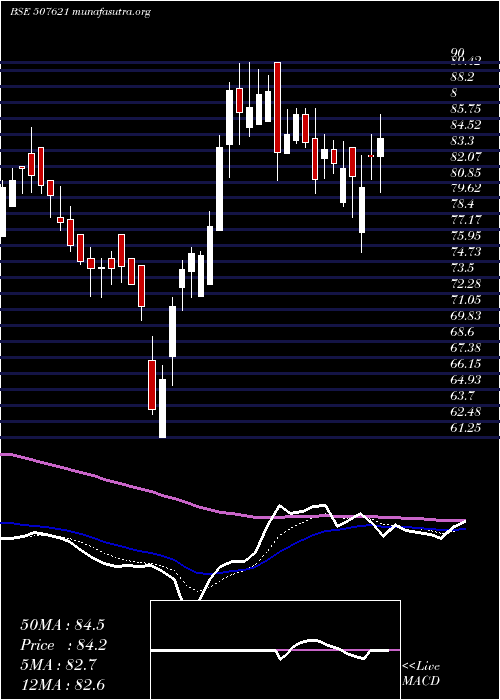Viewport: 500px width, 700px height.
Task: Click the 69.83 price axis label
Action: click(x=466, y=316)
